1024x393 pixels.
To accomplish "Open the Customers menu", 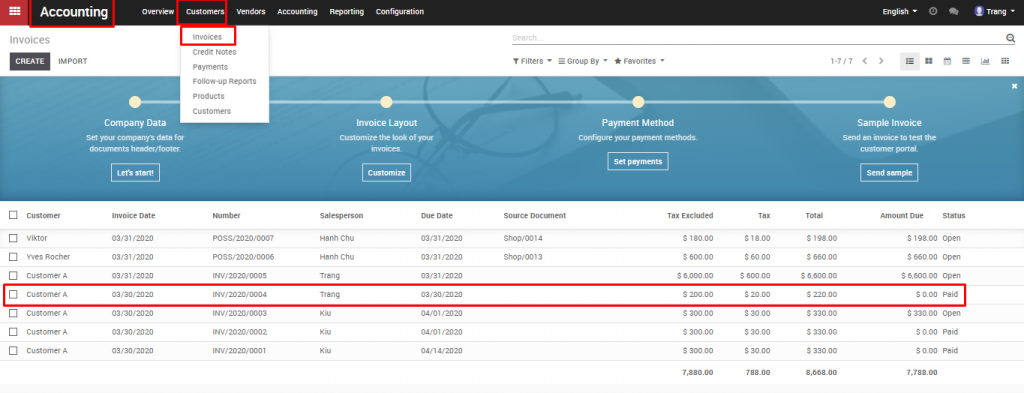I will click(x=205, y=12).
